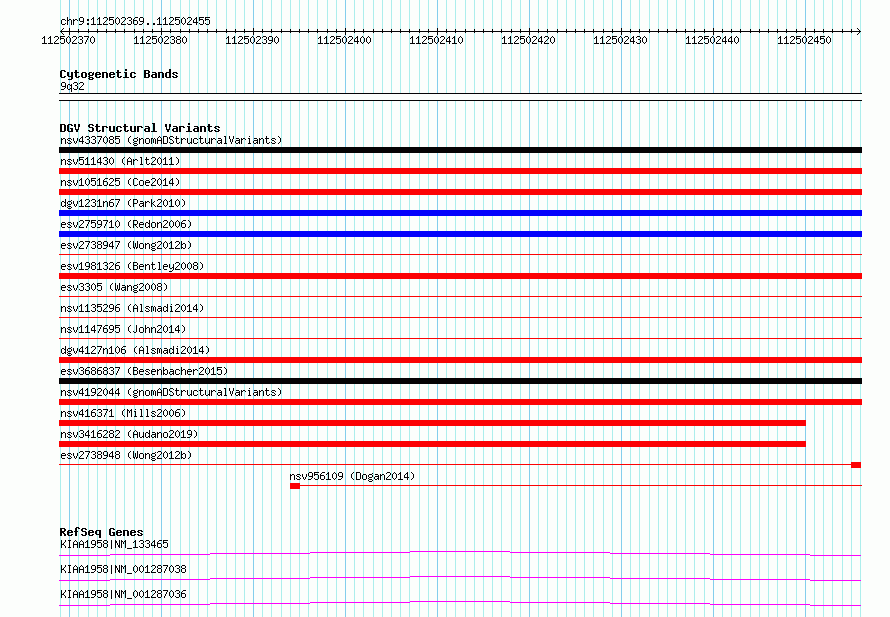
Task: Click ruler position 112502370
Action: point(69,40)
